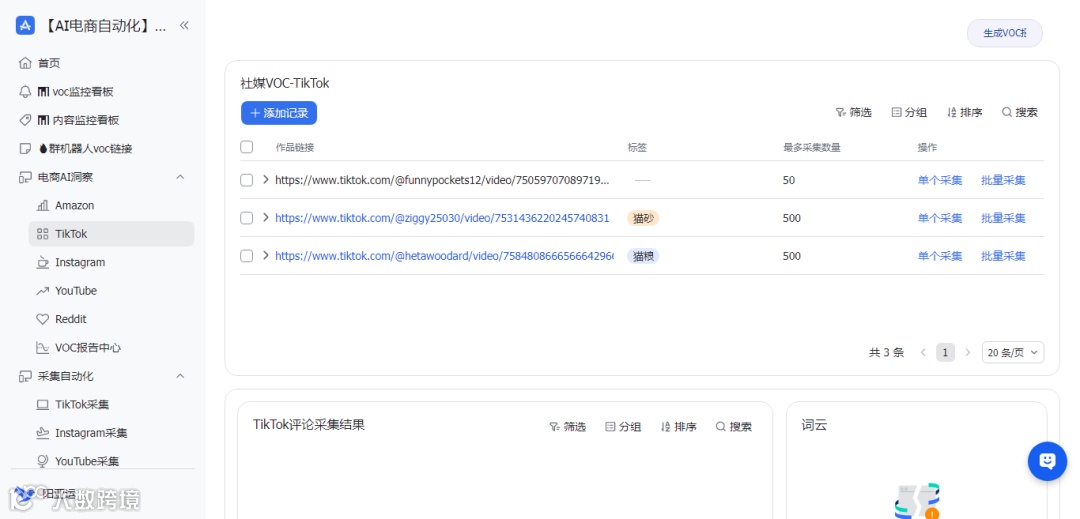Click the 猫粮 tag
1080x519 pixels.
643,256
